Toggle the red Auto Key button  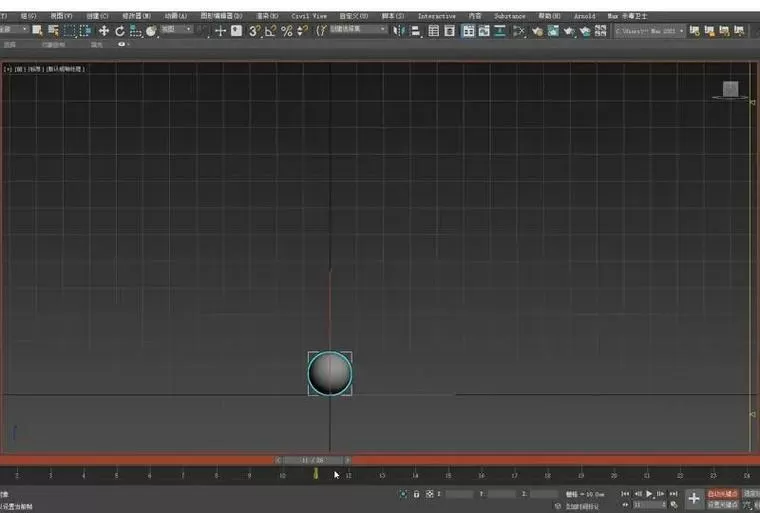tap(723, 494)
